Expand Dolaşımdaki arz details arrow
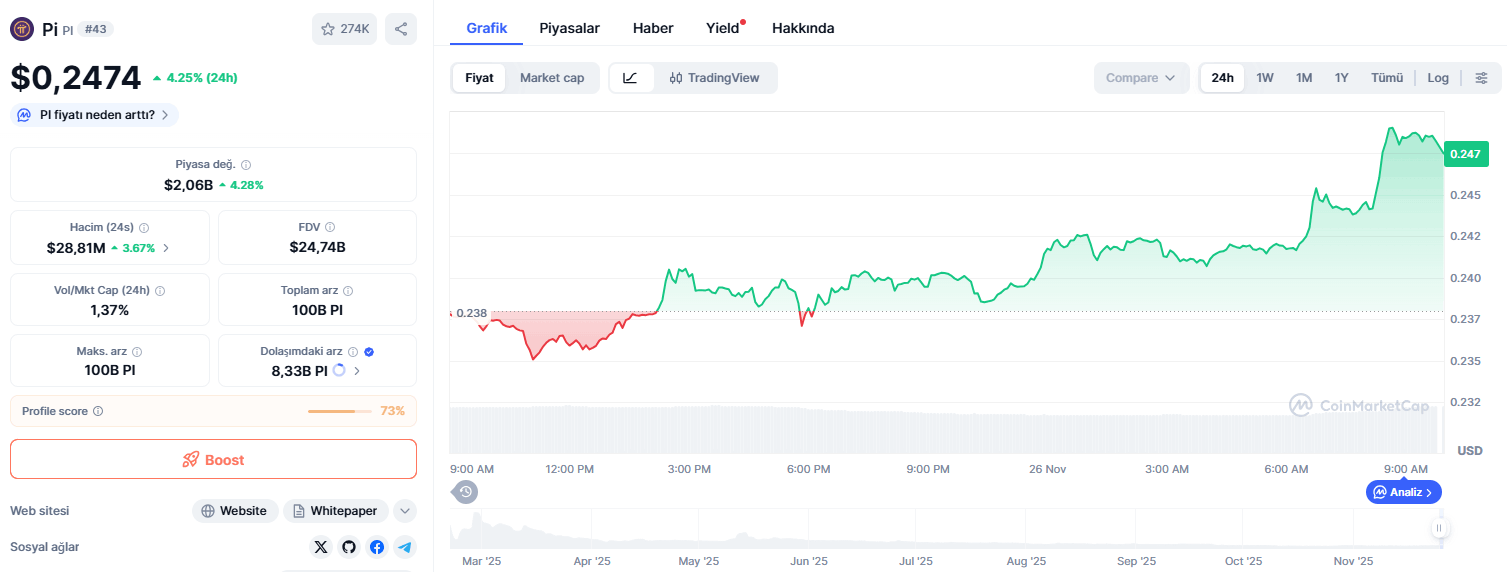This screenshot has height=572, width=1507. pyautogui.click(x=357, y=371)
